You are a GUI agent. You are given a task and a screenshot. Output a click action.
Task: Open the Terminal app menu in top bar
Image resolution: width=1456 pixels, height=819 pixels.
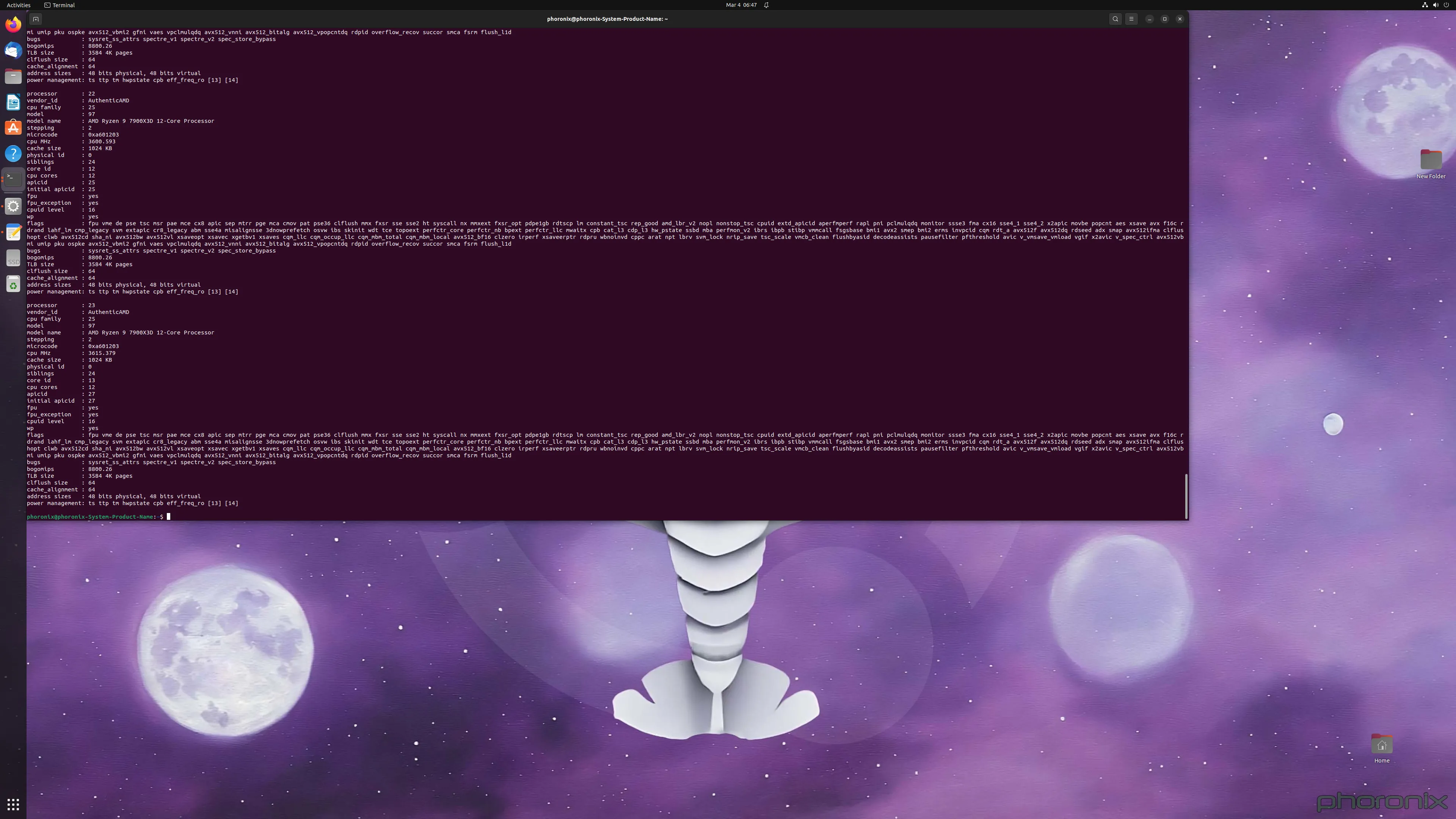tap(60, 5)
